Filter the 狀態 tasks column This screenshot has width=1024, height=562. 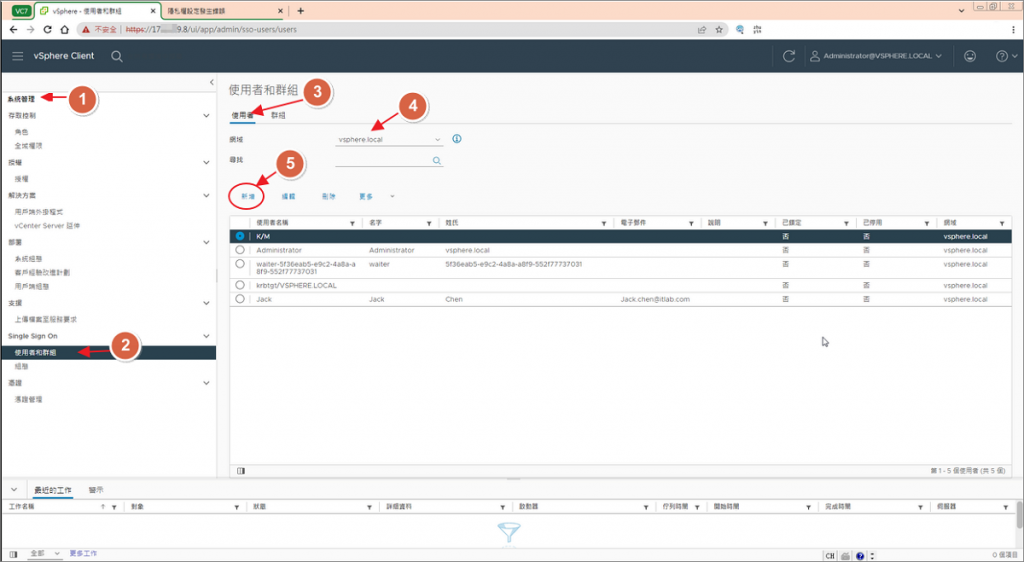371,507
